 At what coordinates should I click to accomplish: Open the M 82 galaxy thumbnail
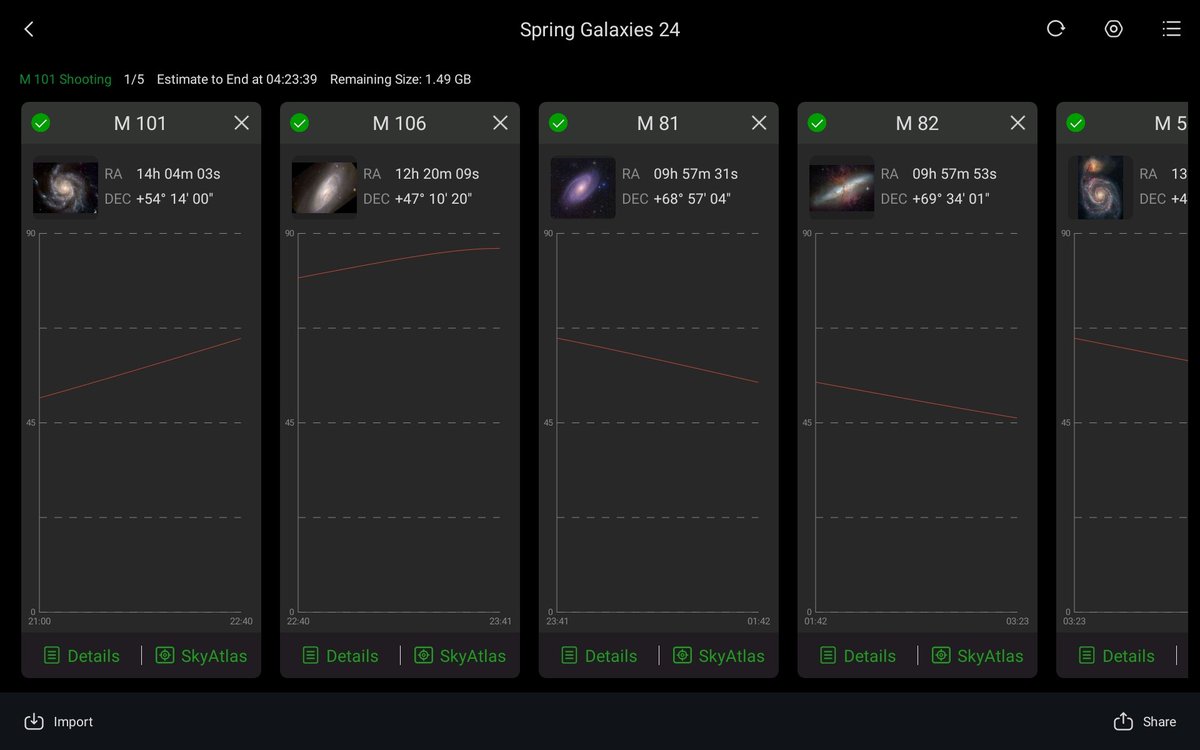click(842, 187)
